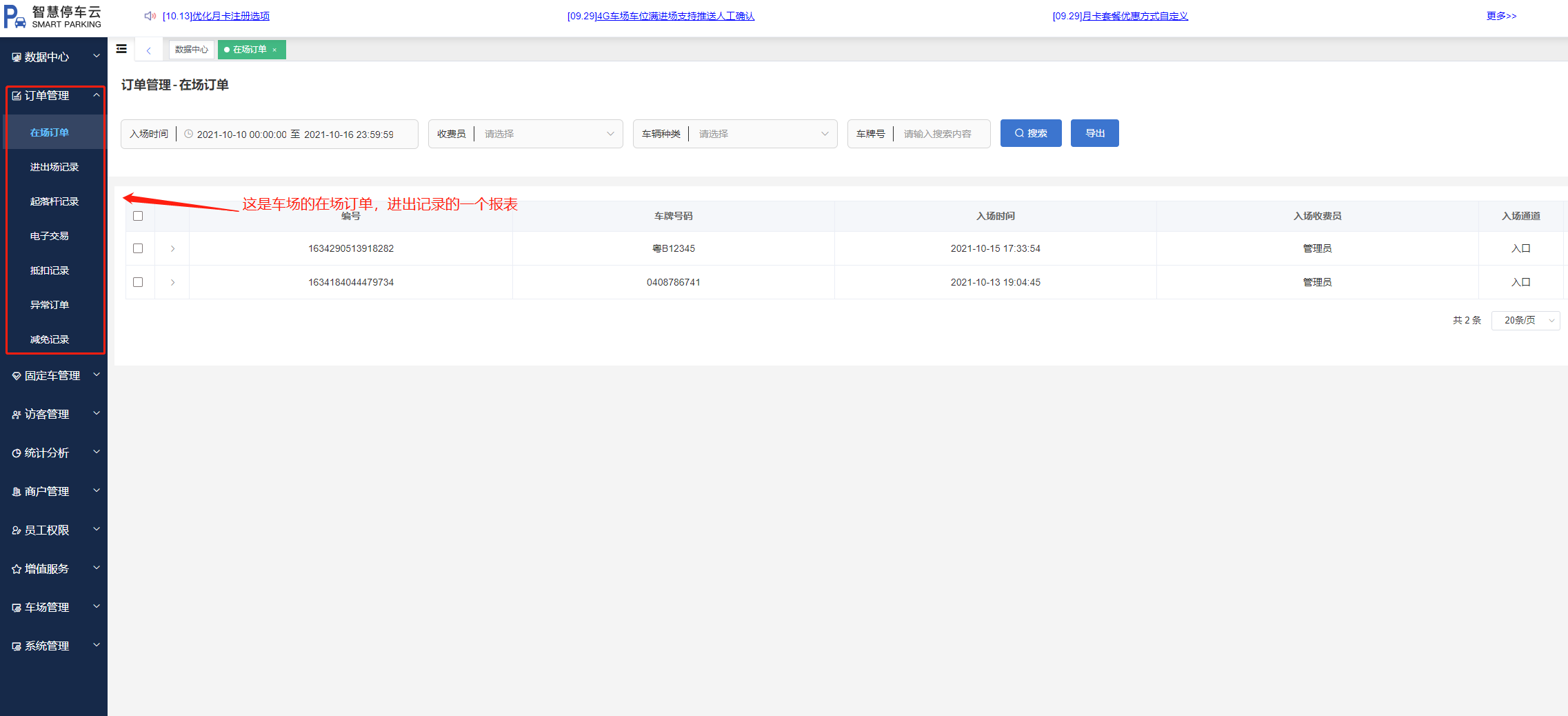The image size is (1568, 716).
Task: Open the 20条/页 page size dropdown
Action: [x=1525, y=320]
